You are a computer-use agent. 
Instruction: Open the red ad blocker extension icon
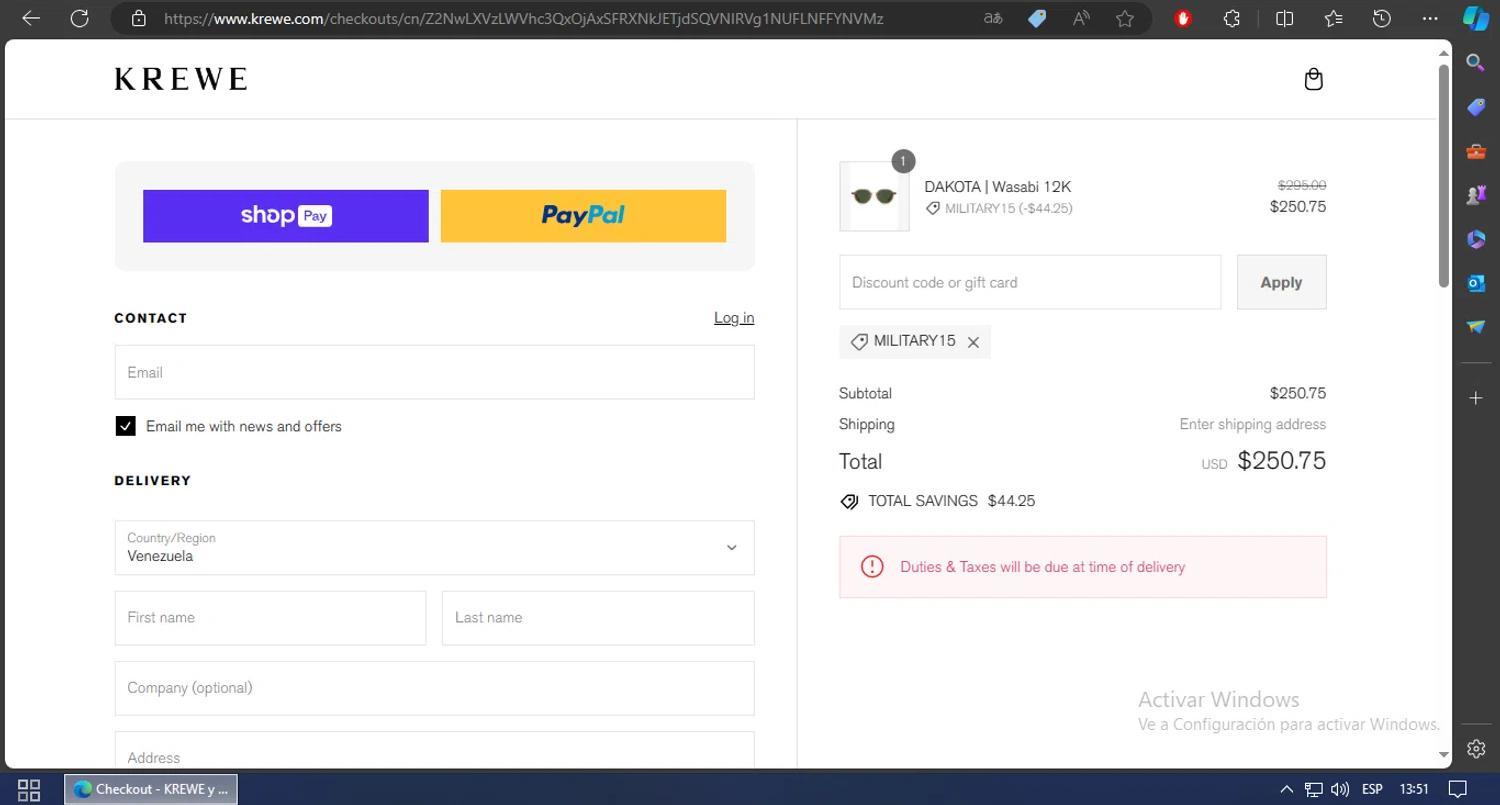(1183, 18)
